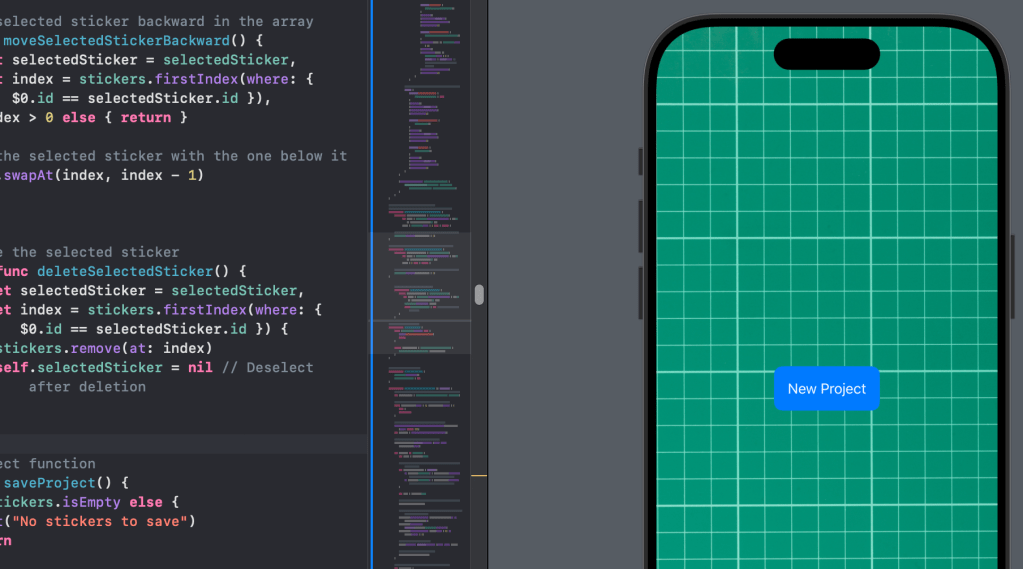Click the highlighted viewport region in minimap
1023x569 pixels.
(420, 292)
